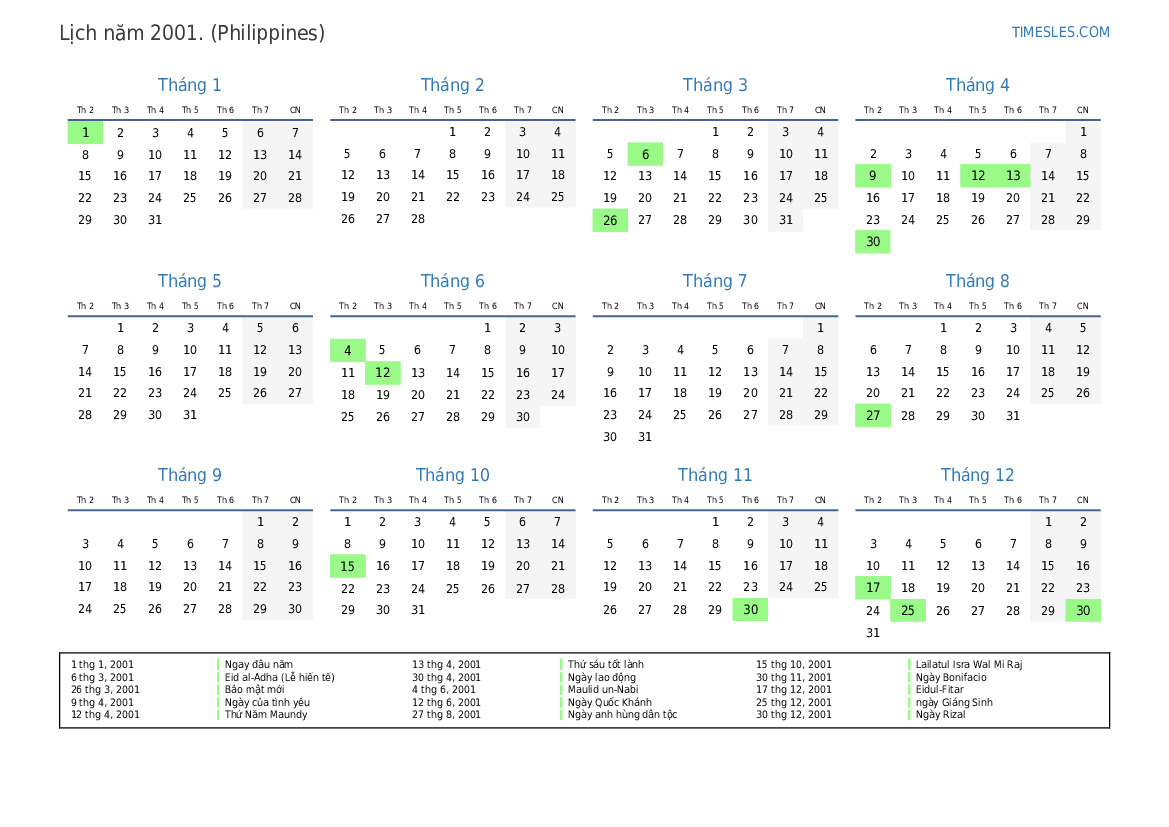This screenshot has width=1169, height=827.
Task: Click highlighted 30 in Tháng 4
Action: click(x=873, y=242)
